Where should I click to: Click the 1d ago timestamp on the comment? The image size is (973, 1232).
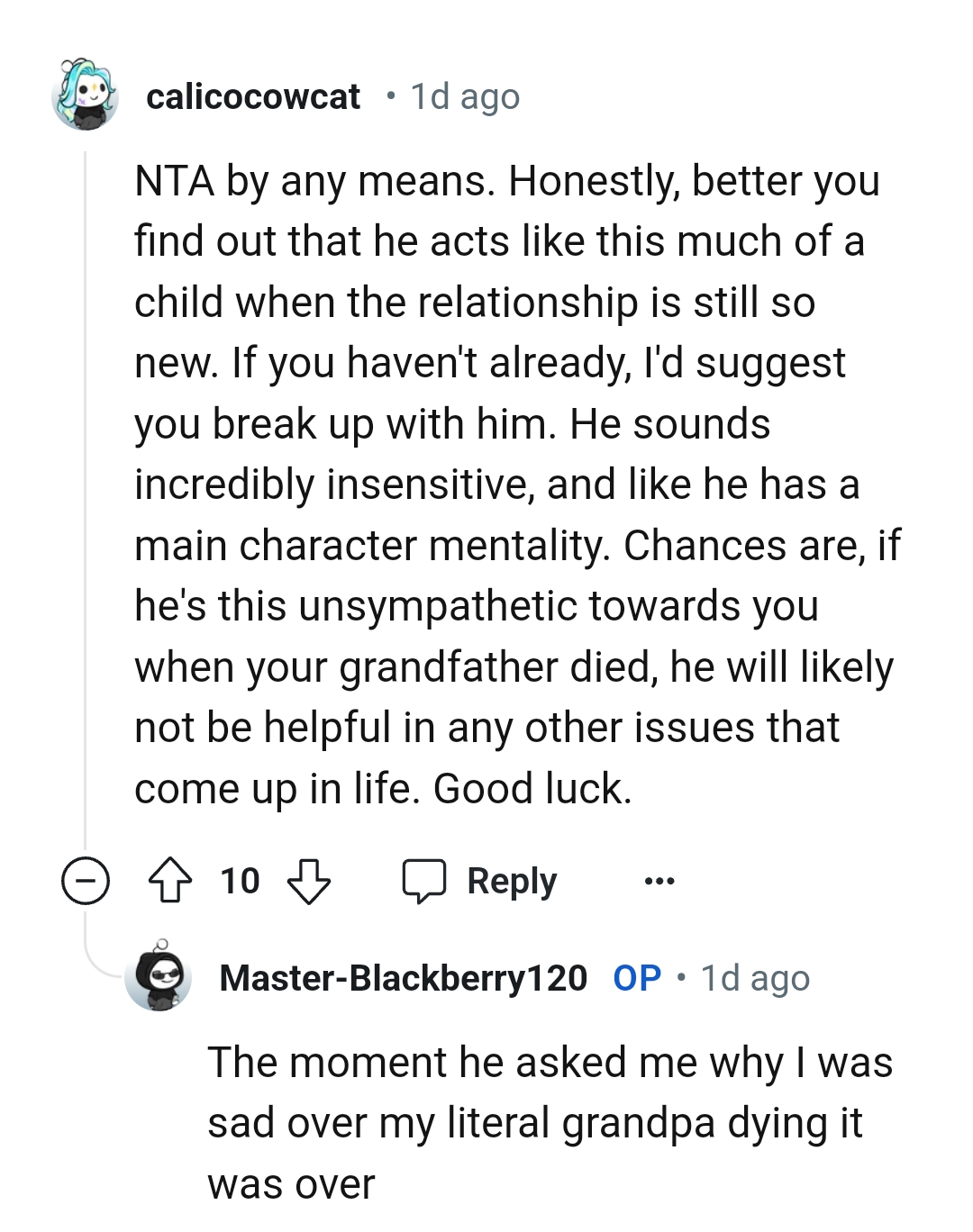[x=464, y=97]
